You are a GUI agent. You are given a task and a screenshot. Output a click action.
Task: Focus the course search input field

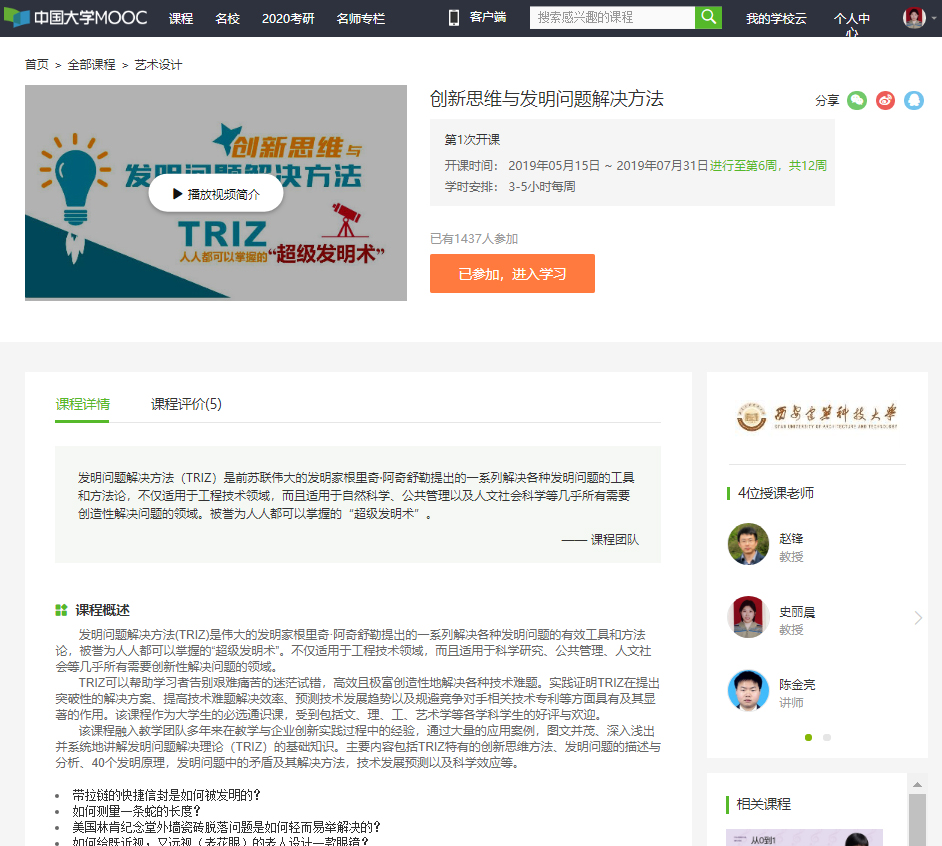(612, 17)
